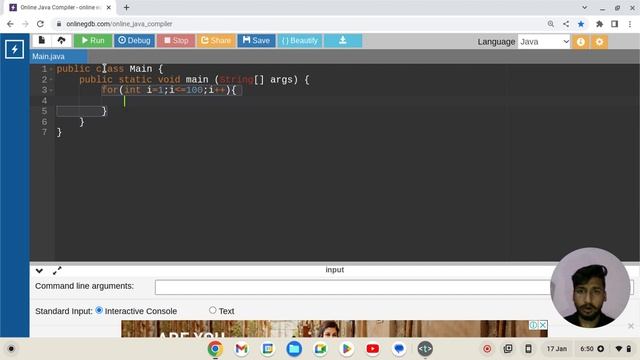Click the site lock icon in the address bar
Screen dimensions: 640x360
pyautogui.click(x=59, y=24)
